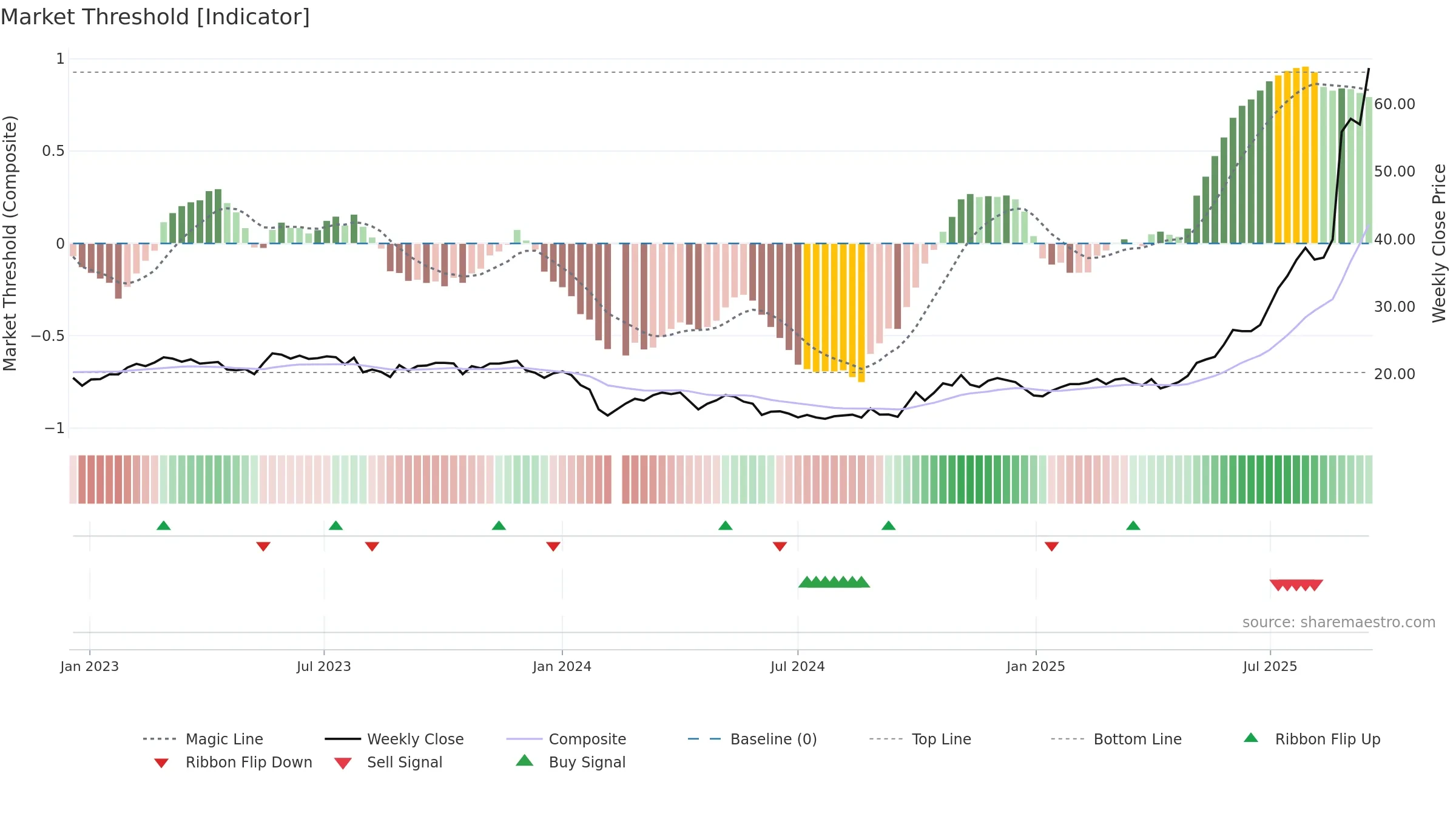Viewport: 1456px width, 819px height.
Task: Click the 30.00 price axis tick
Action: (x=1395, y=307)
